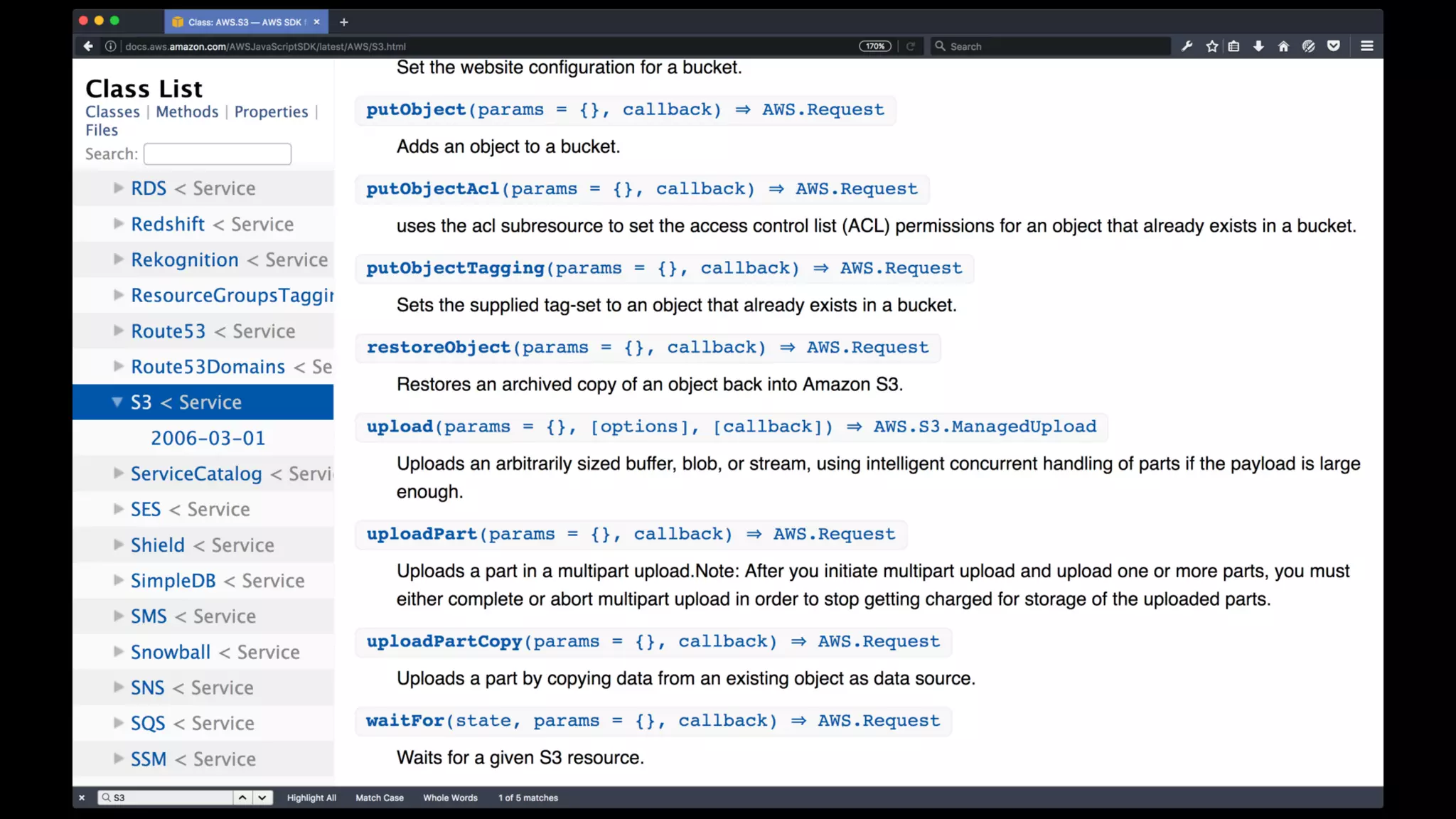
Task: Open the upload method link
Action: tap(400, 427)
